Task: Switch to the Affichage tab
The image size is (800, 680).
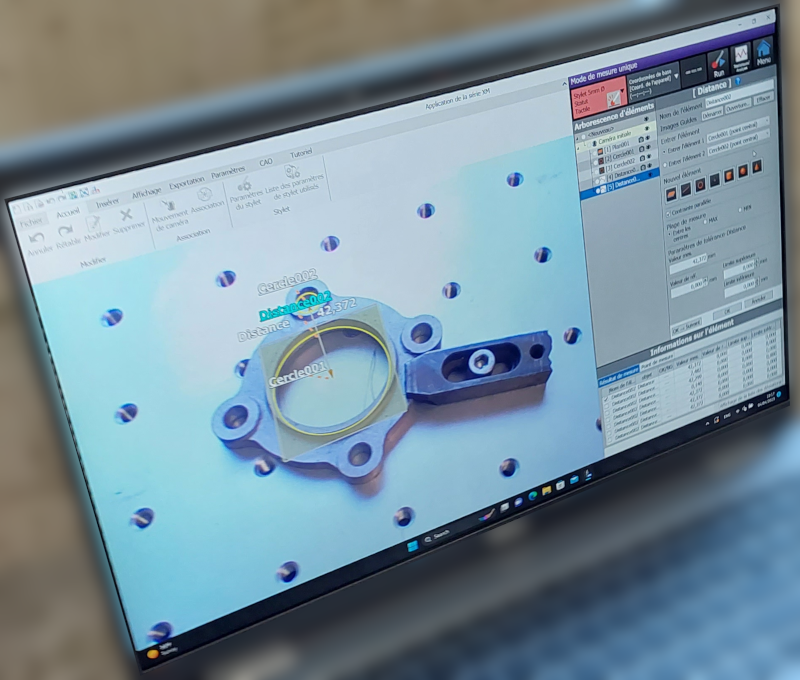Action: (146, 193)
